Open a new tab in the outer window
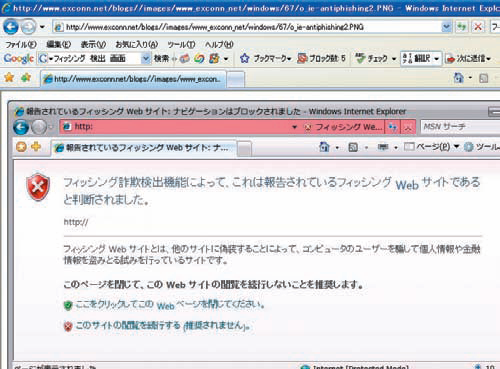Screen dimensions: 500x369 pyautogui.click(x=236, y=80)
